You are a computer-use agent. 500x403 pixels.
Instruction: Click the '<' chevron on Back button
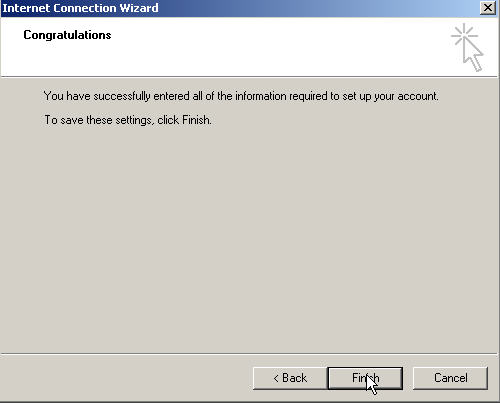coord(276,378)
